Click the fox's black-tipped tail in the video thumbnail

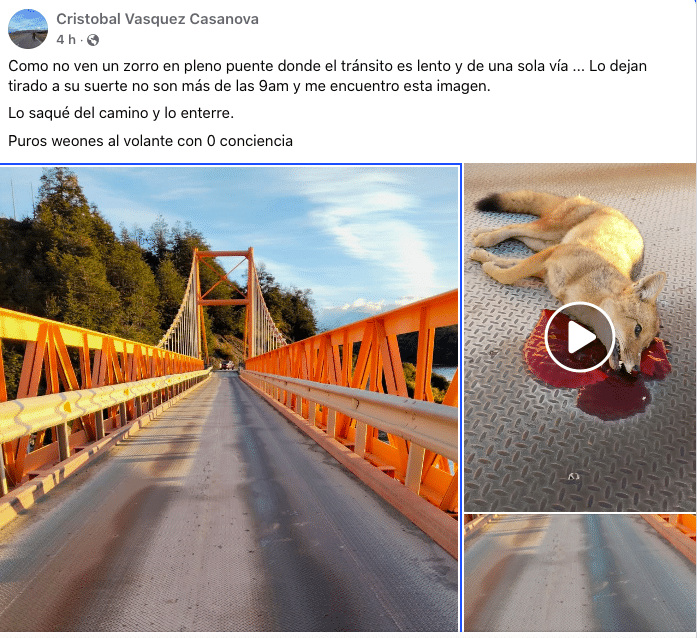[x=490, y=203]
